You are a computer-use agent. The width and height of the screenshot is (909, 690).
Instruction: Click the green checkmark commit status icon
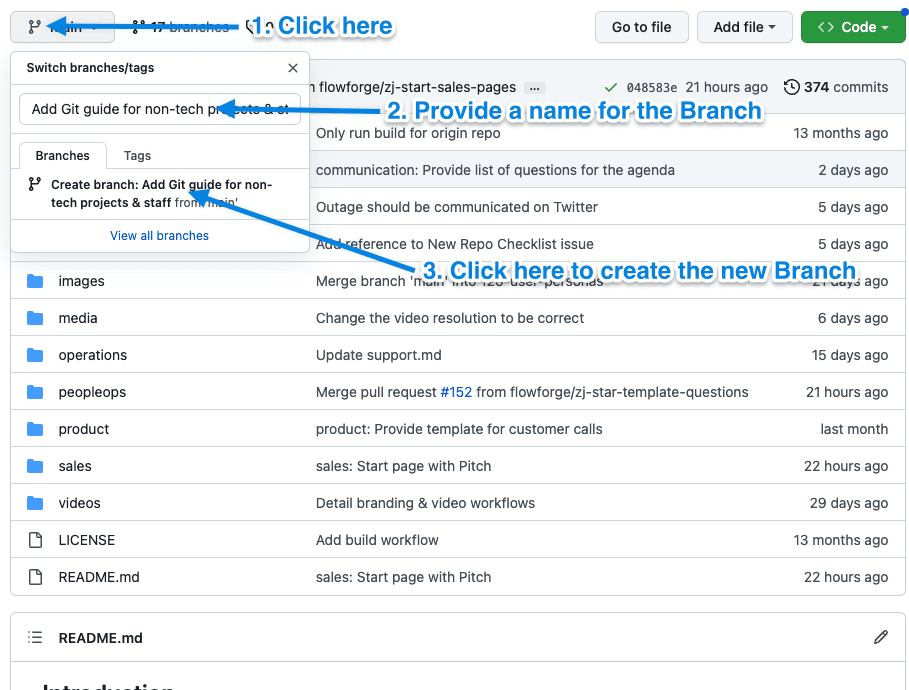[612, 87]
